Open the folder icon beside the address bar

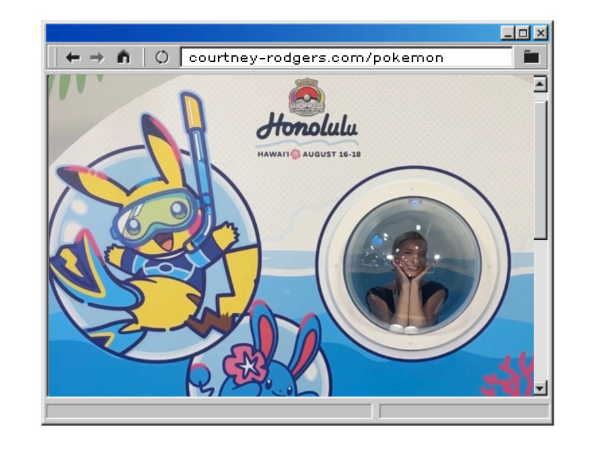pos(531,57)
